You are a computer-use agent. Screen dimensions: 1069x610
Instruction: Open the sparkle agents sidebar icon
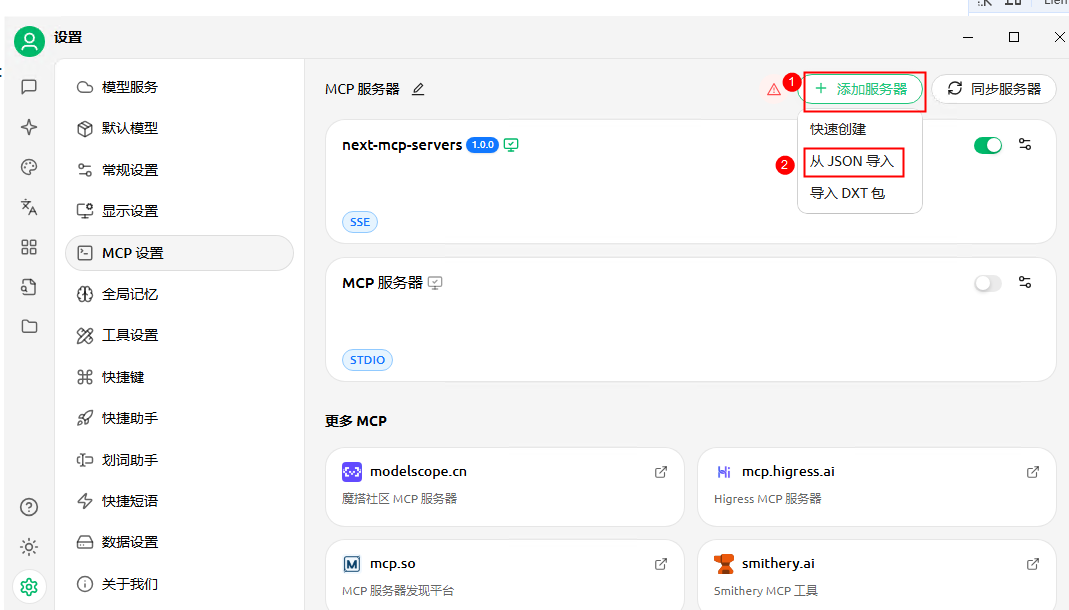pos(29,127)
